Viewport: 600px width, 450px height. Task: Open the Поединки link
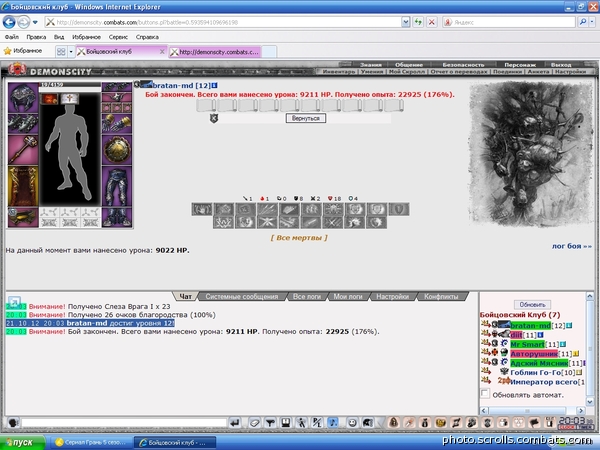(x=507, y=72)
